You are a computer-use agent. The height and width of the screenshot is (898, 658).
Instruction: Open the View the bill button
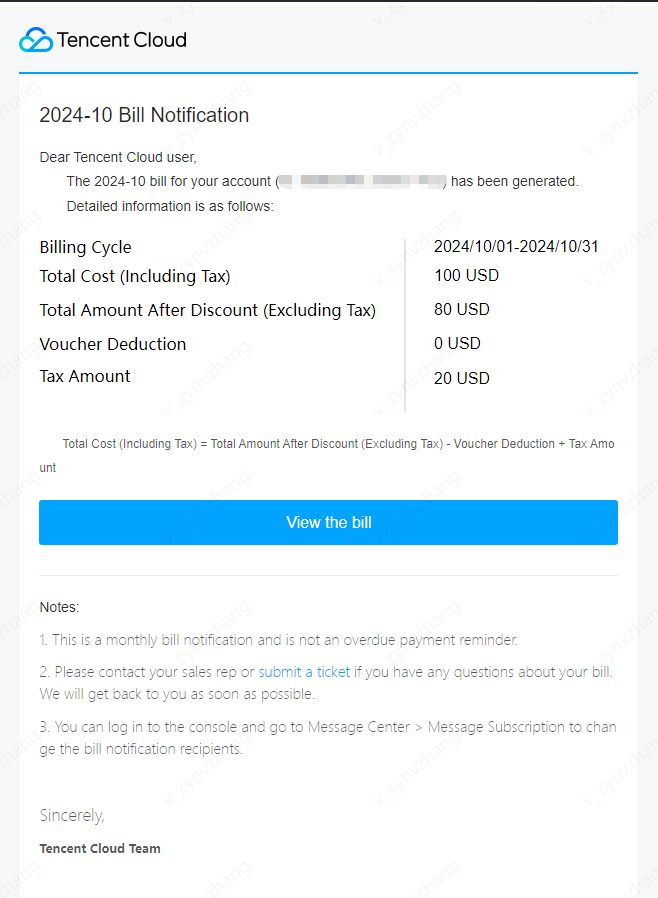[328, 522]
